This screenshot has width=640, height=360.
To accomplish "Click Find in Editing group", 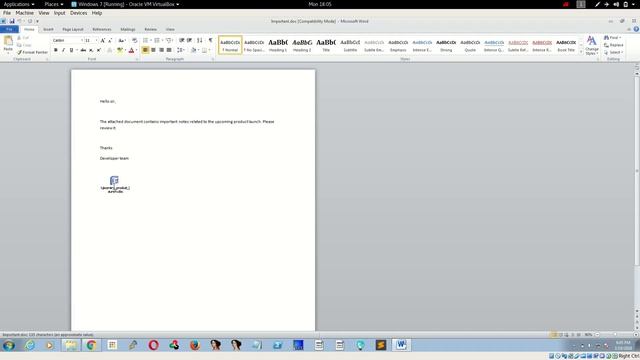I will click(612, 38).
